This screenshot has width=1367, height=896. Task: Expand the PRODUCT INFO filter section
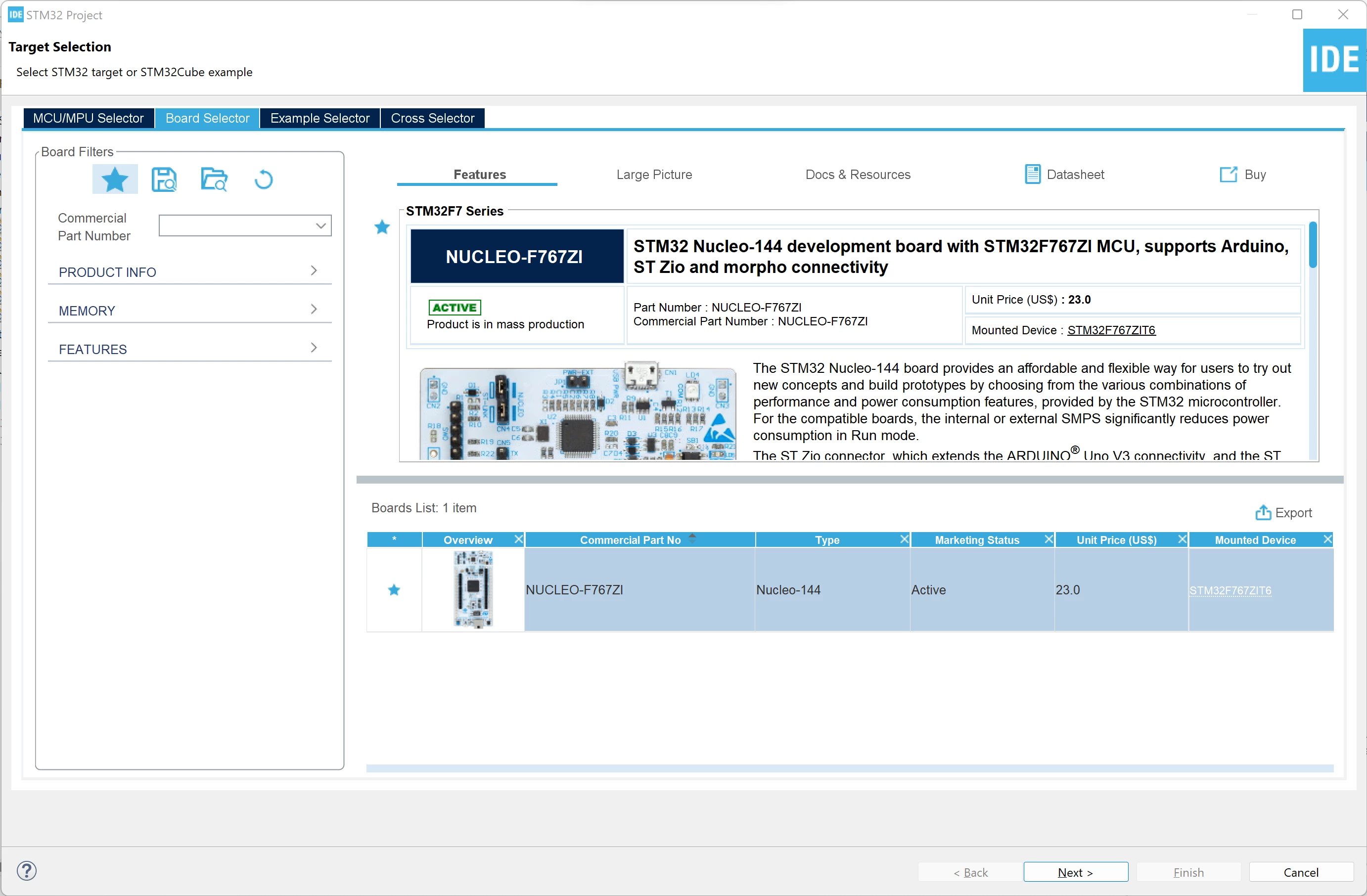point(189,271)
